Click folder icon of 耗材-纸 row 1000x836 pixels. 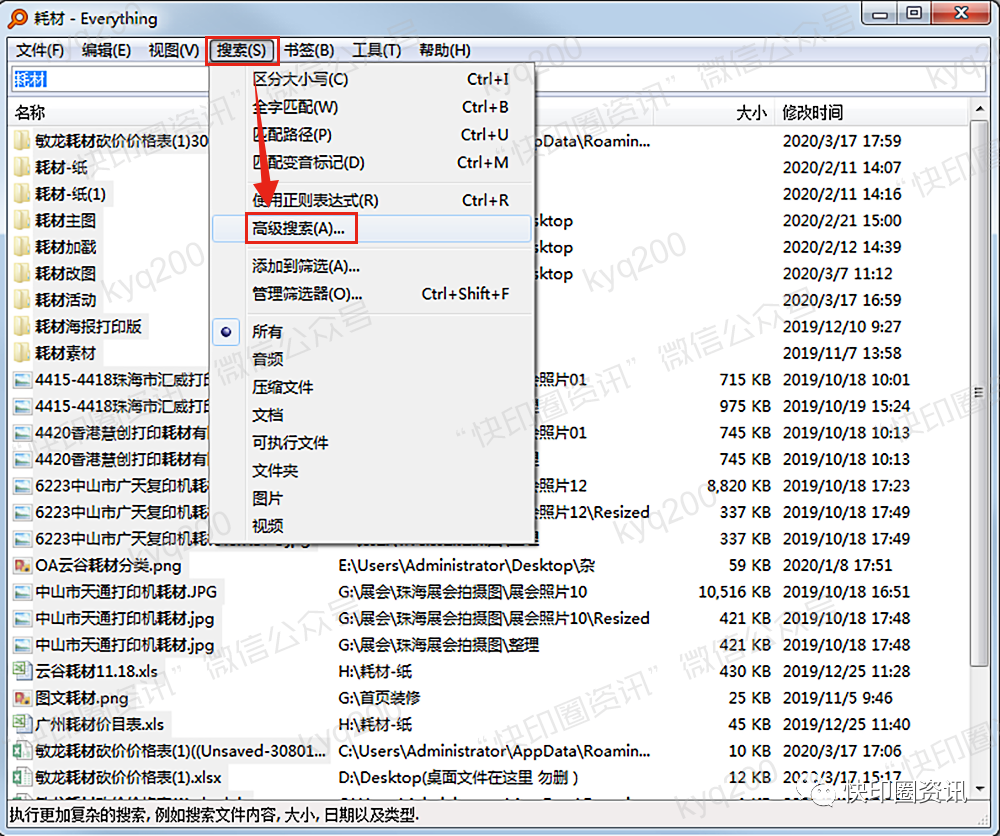coord(22,168)
